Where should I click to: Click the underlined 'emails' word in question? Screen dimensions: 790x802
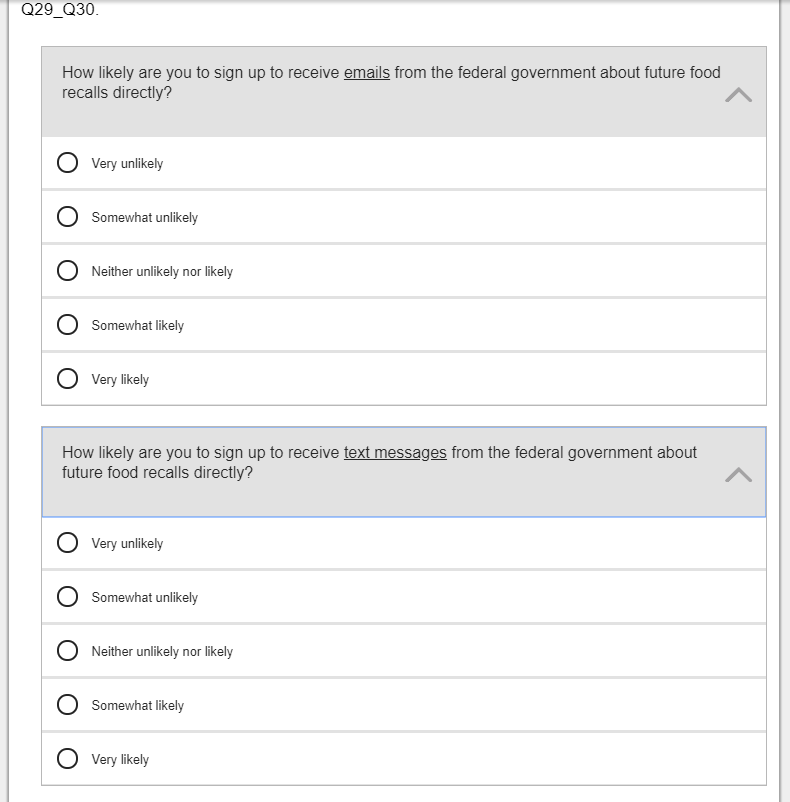[x=366, y=73]
